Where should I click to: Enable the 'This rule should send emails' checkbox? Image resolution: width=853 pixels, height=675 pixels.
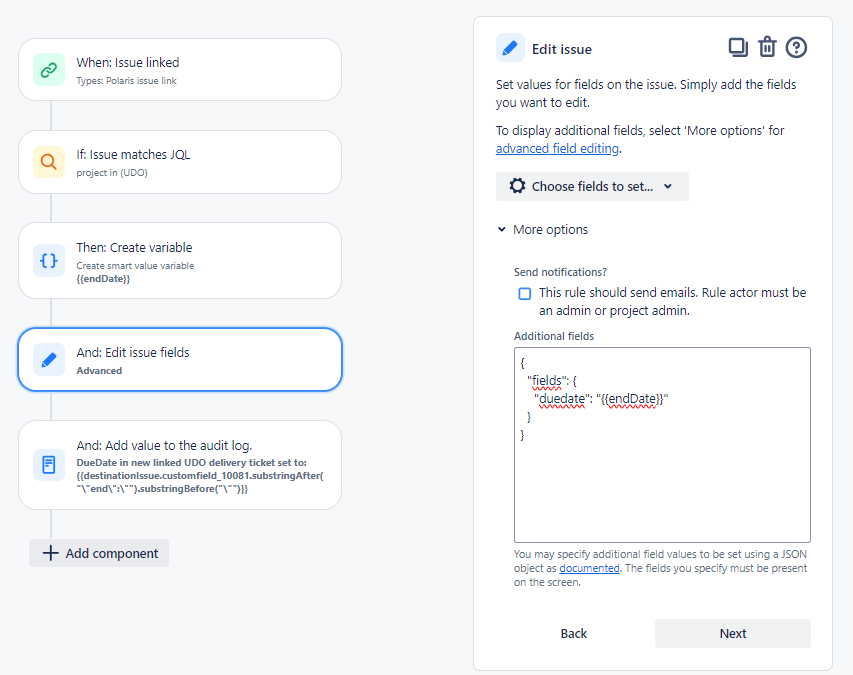coord(524,292)
